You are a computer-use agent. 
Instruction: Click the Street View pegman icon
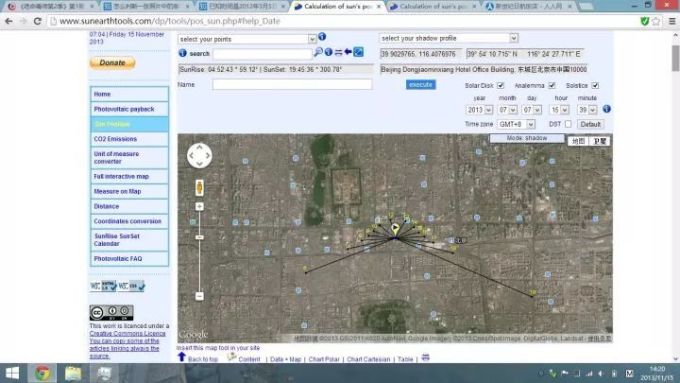point(199,188)
